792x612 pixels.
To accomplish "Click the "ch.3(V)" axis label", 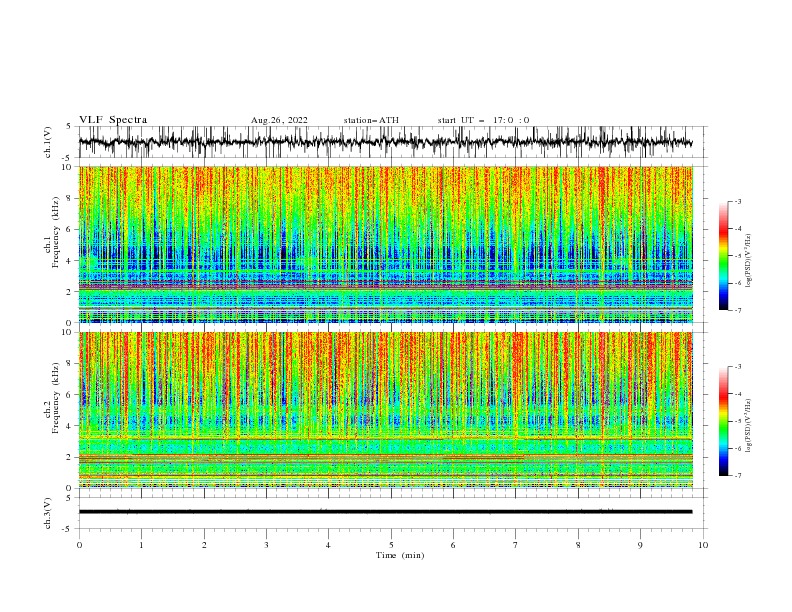I will 48,513.
